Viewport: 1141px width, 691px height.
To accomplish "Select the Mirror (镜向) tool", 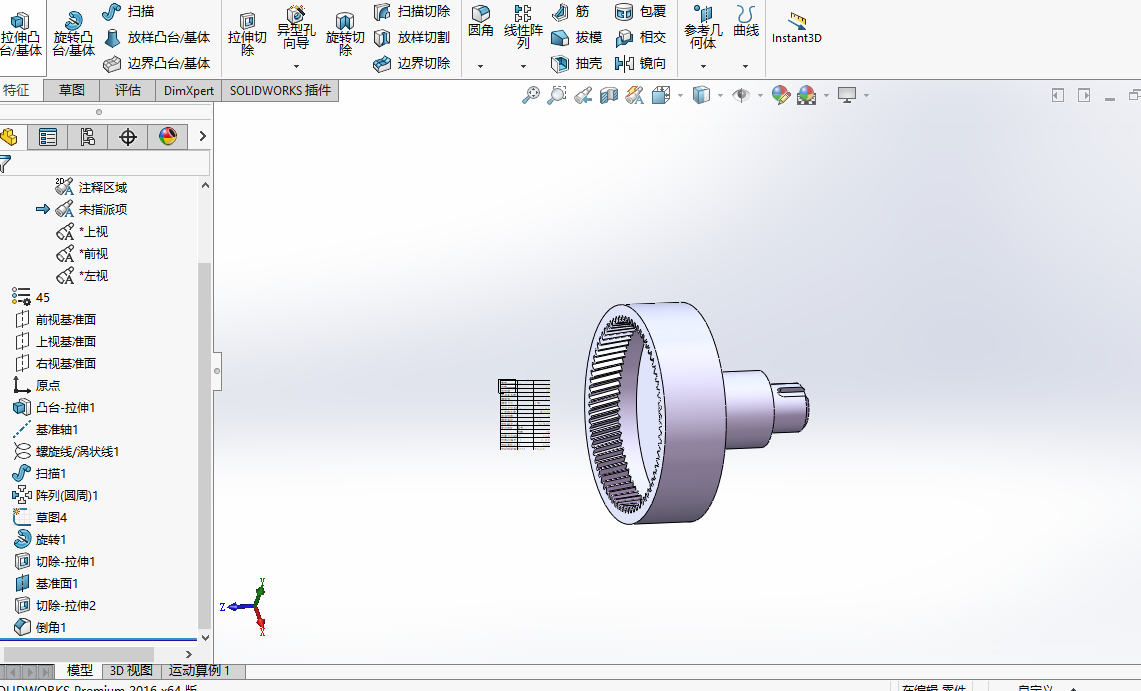I will (640, 63).
